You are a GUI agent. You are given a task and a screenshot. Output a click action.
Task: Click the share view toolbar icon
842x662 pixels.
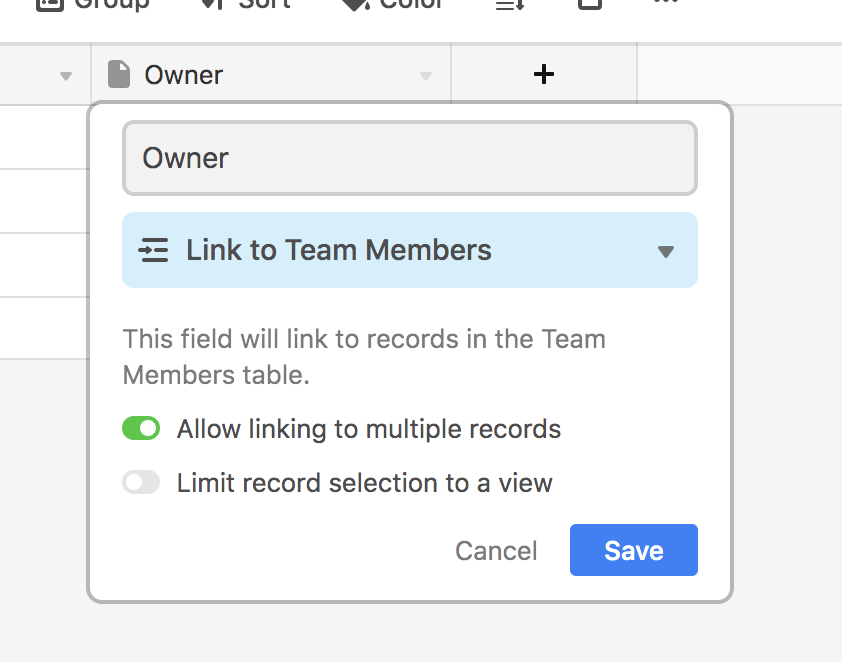[x=590, y=4]
